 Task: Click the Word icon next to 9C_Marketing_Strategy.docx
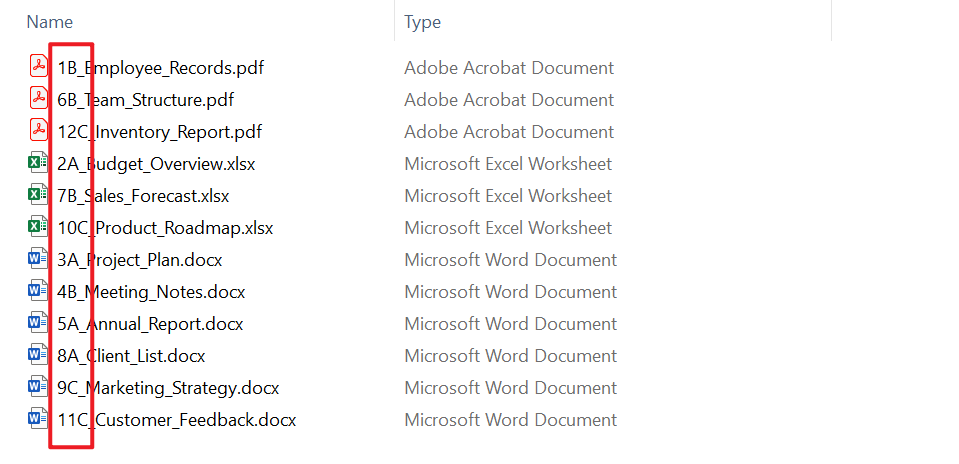(38, 387)
